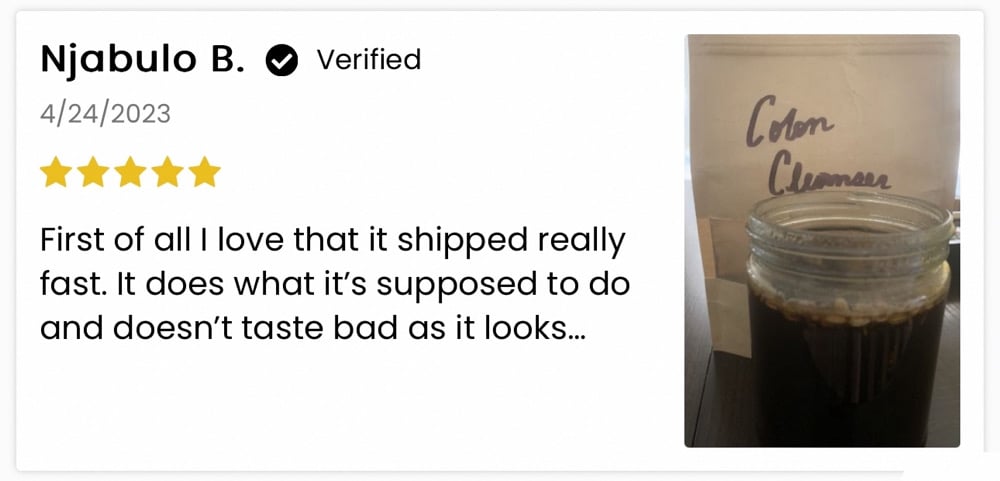Click the "Verified" text label

[x=368, y=60]
